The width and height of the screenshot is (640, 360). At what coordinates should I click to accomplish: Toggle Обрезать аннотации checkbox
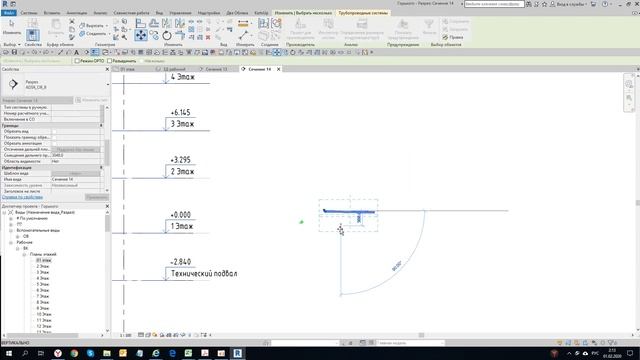point(54,144)
